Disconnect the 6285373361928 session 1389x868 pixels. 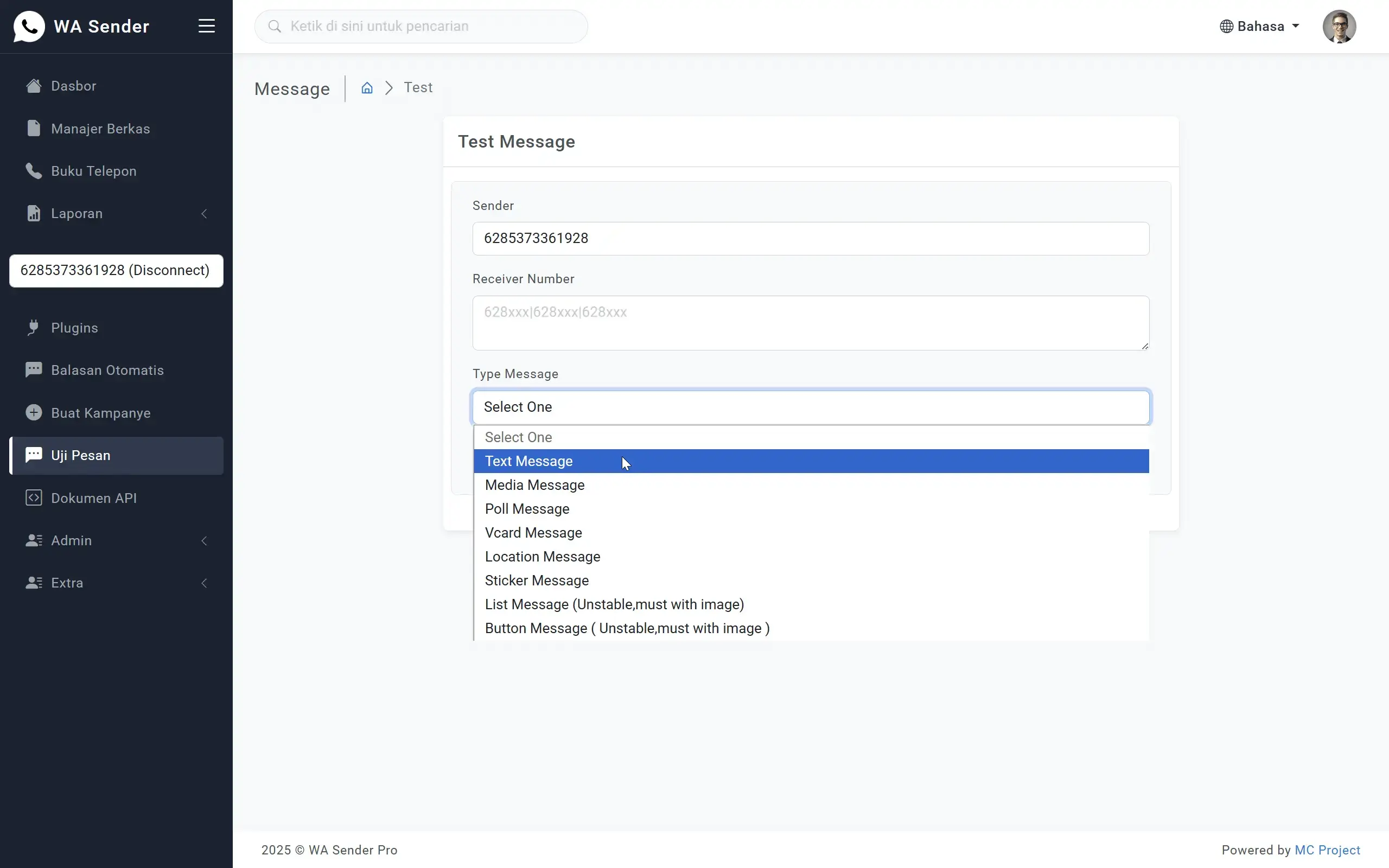tap(116, 270)
